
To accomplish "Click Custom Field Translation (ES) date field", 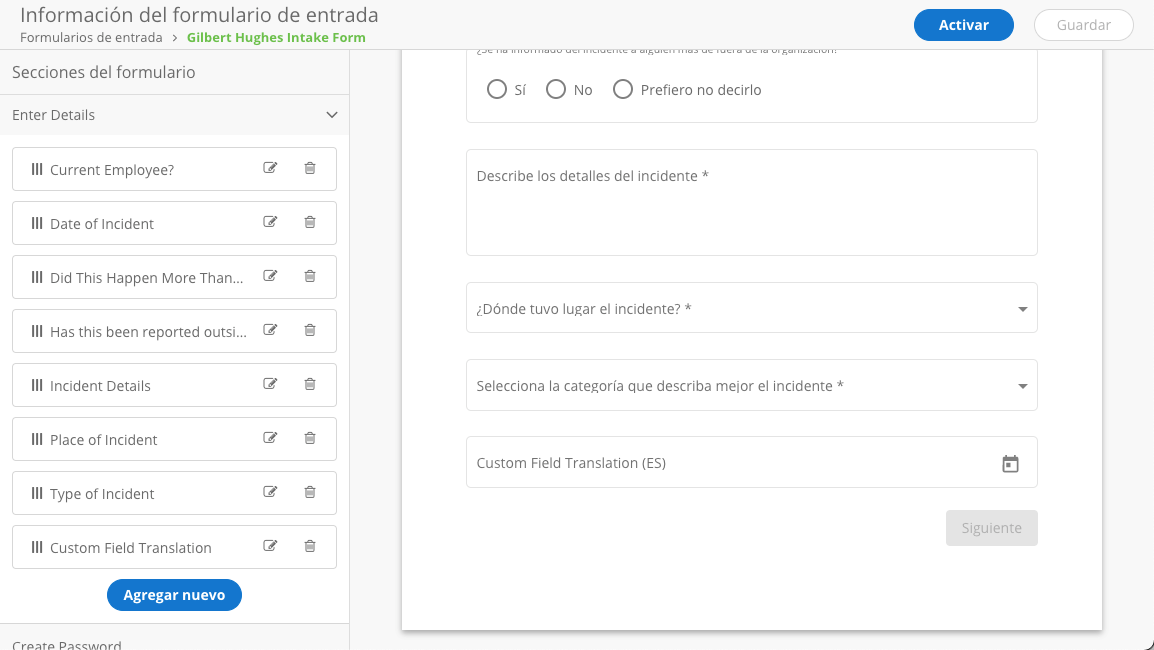I will point(751,462).
